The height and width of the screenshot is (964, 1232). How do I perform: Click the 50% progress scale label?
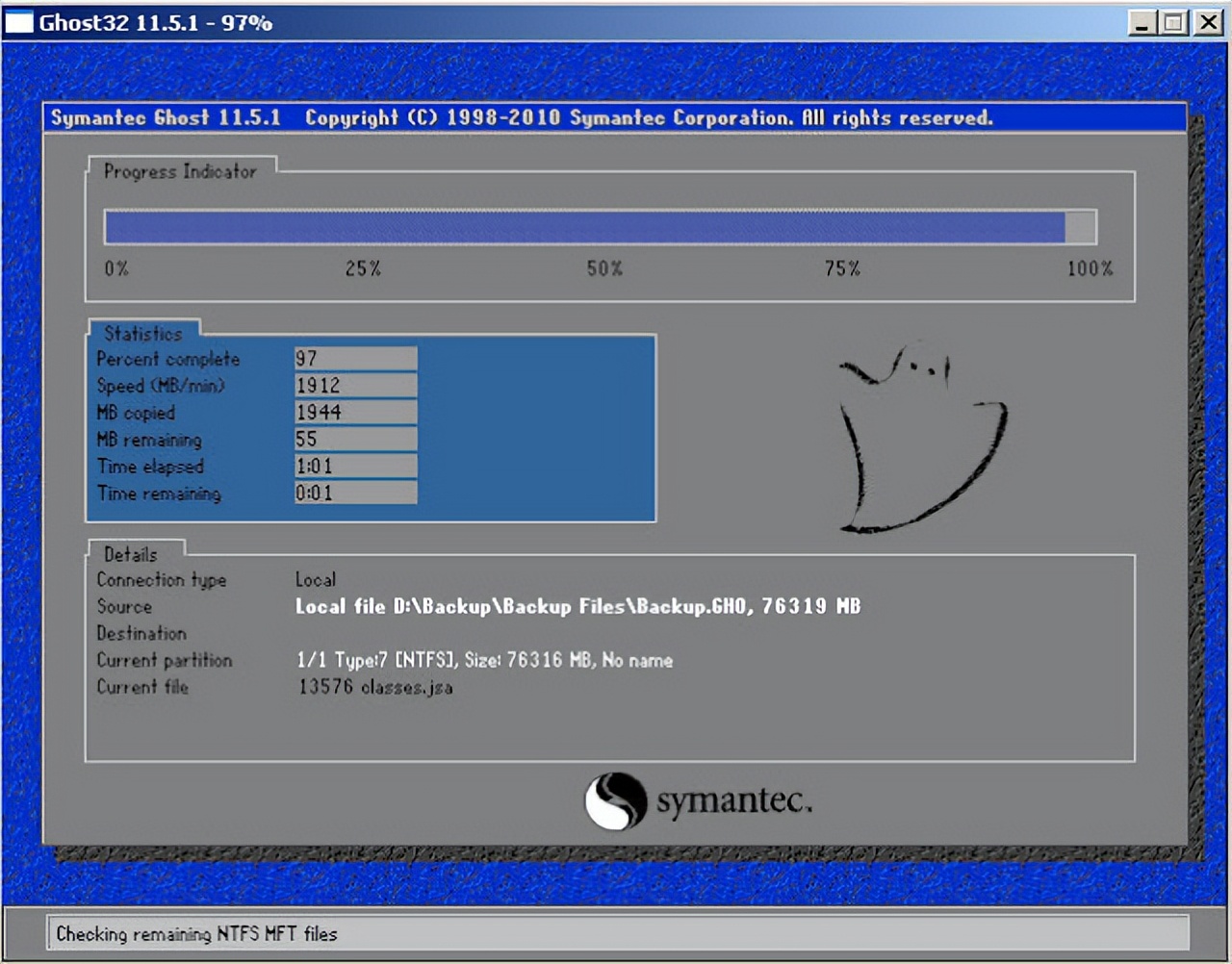(x=603, y=269)
